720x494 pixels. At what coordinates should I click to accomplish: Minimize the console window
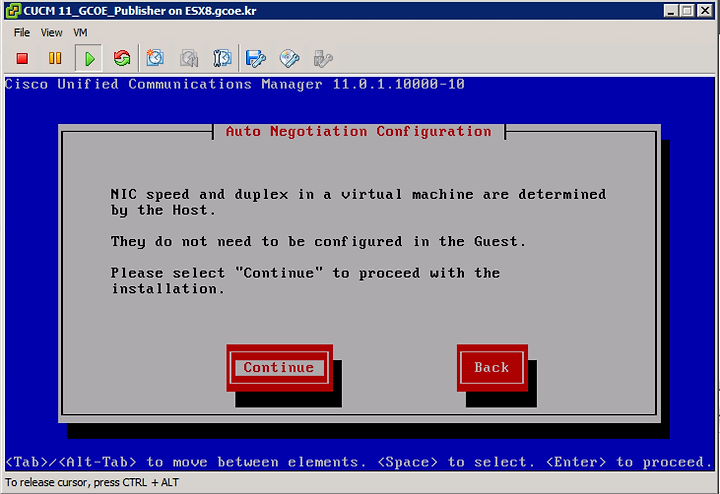pyautogui.click(x=671, y=11)
